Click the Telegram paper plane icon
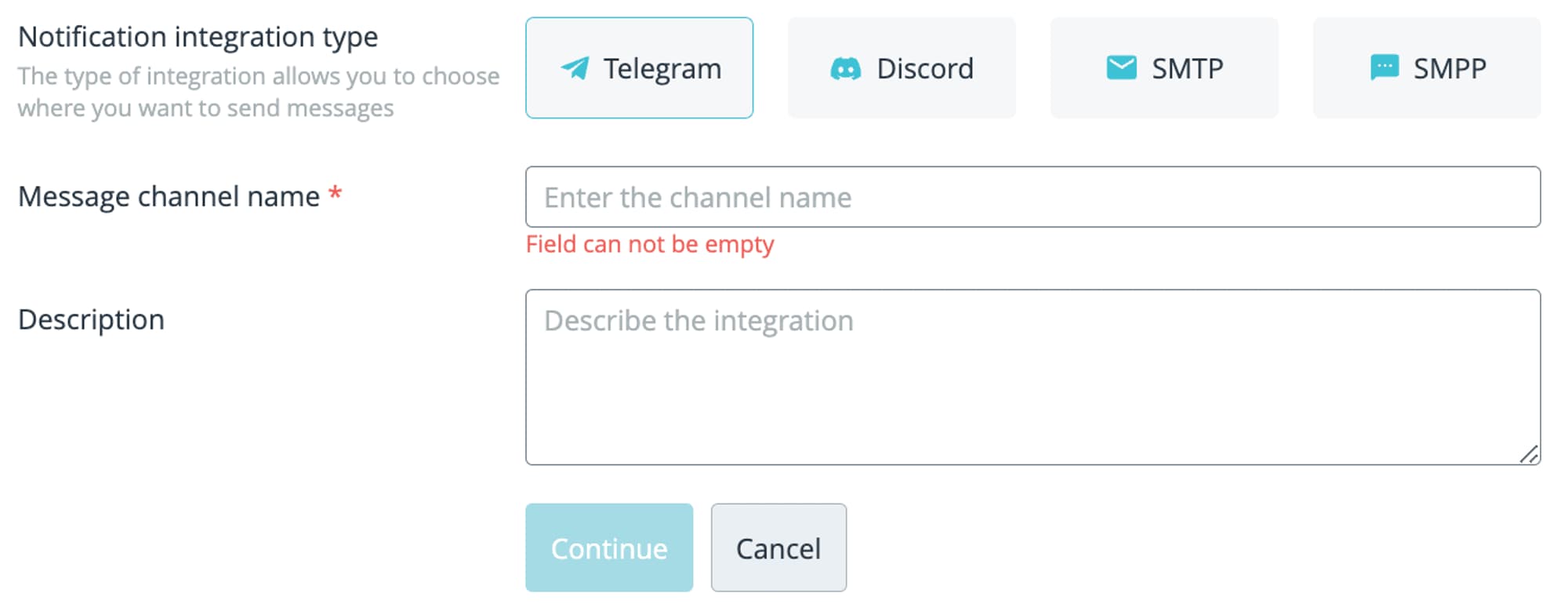1568x615 pixels. [575, 68]
